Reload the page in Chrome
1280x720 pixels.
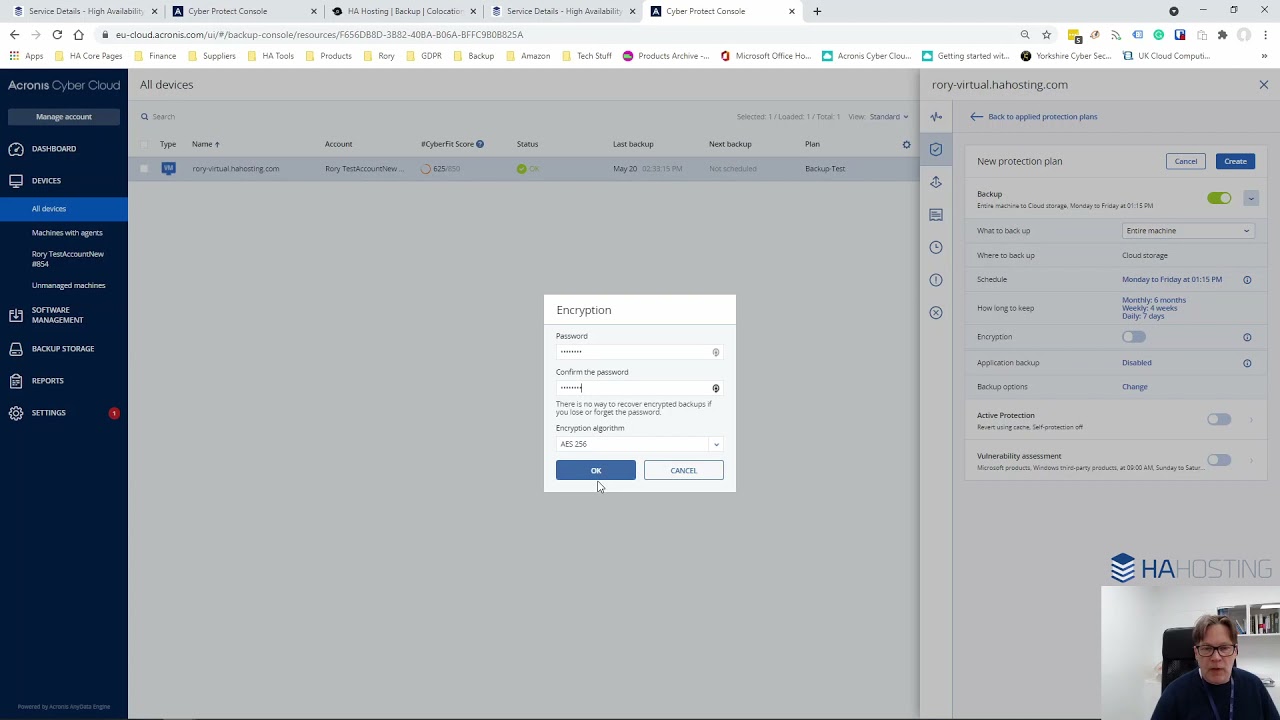(57, 35)
